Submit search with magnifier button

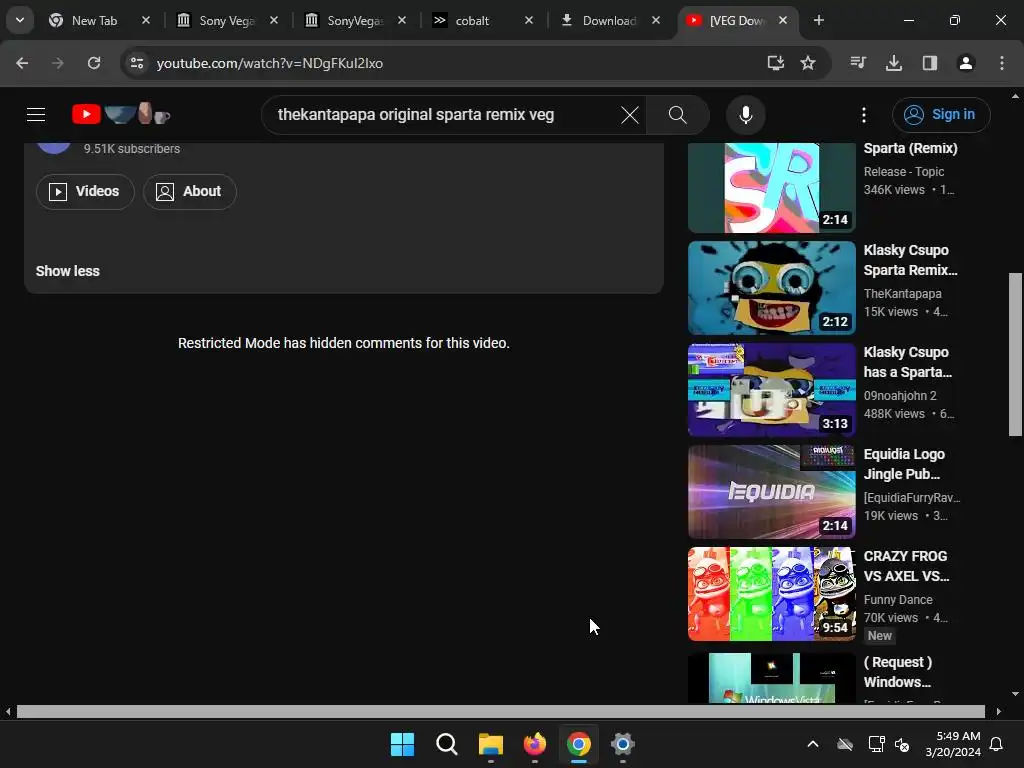(678, 115)
